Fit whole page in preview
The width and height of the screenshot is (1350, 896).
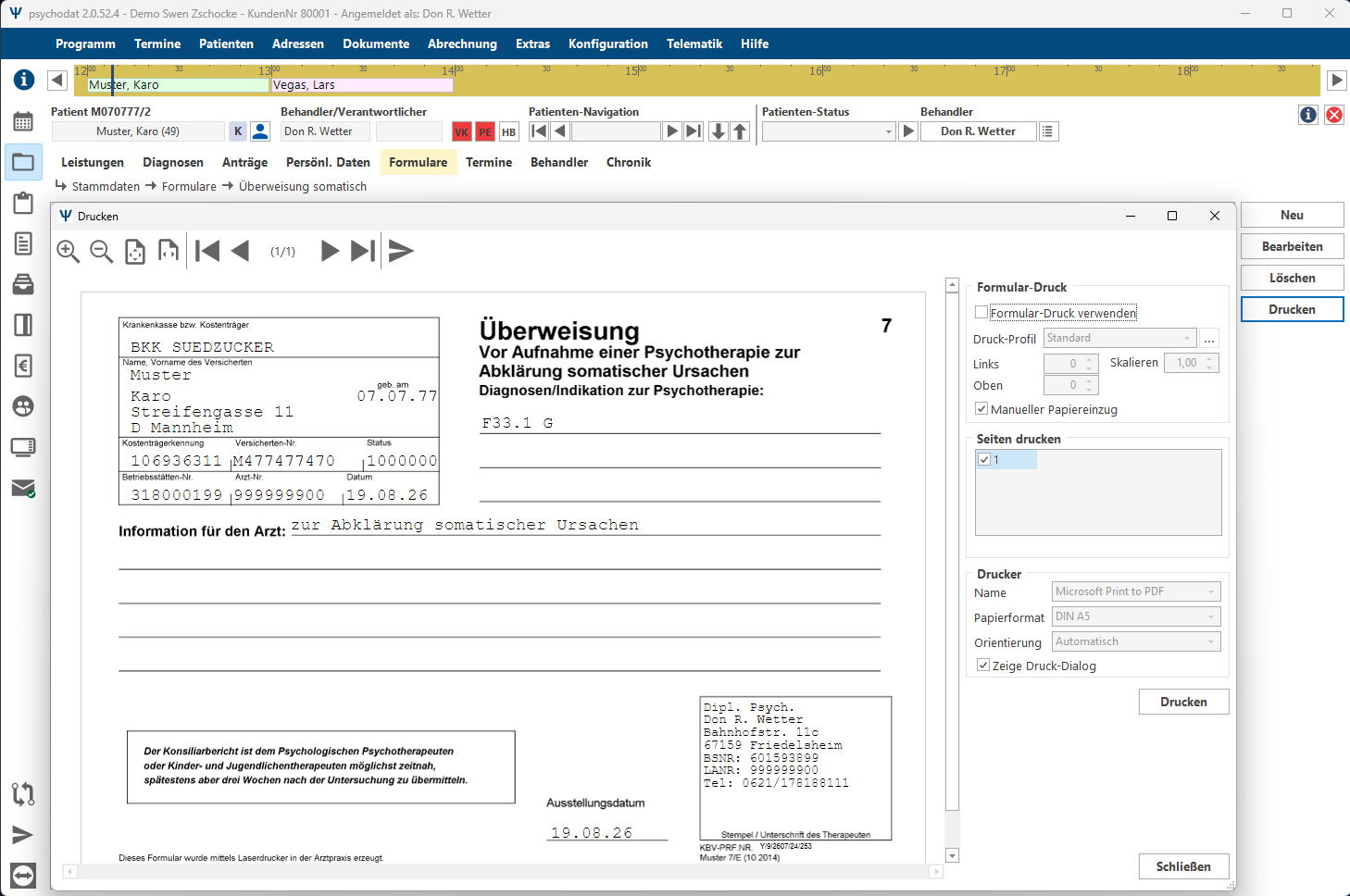coord(135,251)
